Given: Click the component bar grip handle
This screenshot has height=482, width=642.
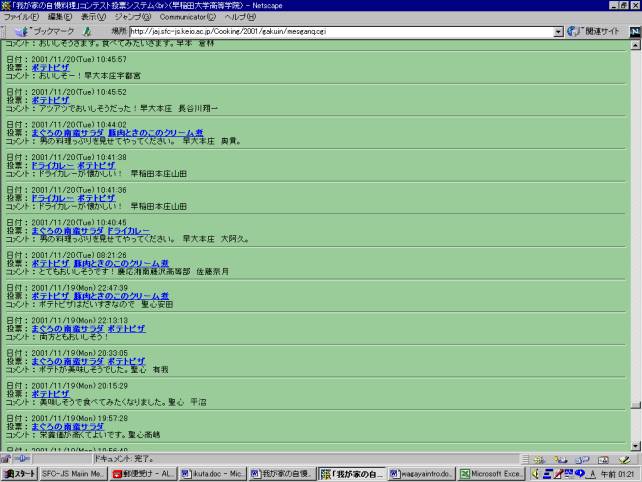Looking at the screenshot, I should coord(525,459).
